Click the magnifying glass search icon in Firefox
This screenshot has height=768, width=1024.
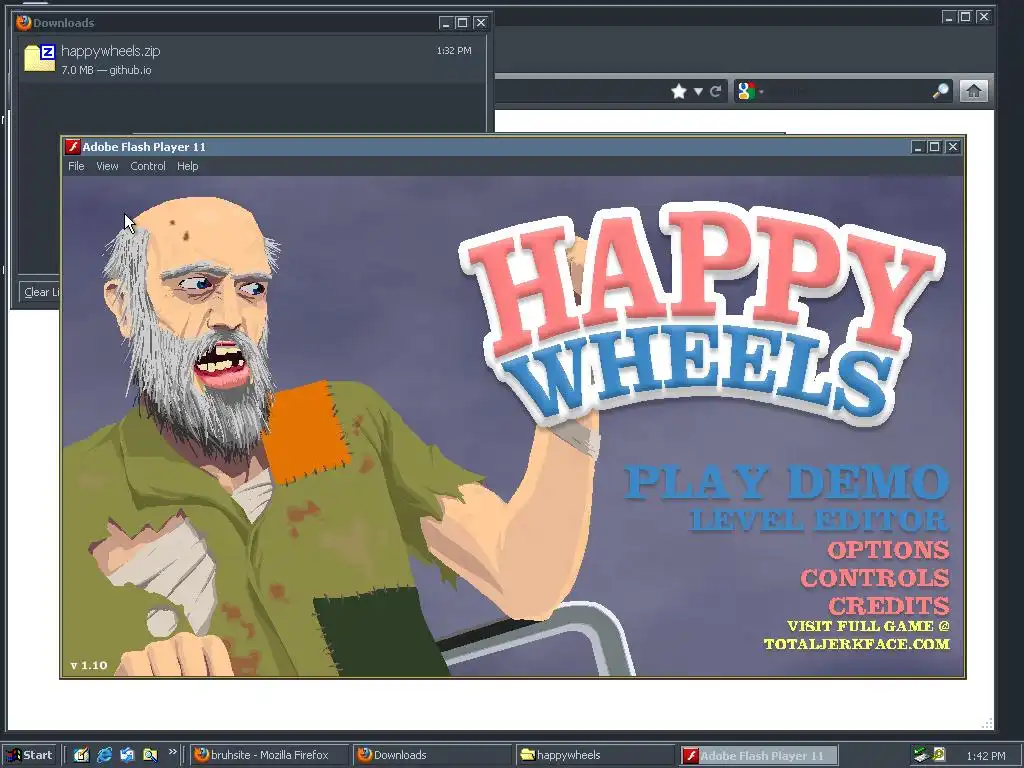pyautogui.click(x=940, y=91)
